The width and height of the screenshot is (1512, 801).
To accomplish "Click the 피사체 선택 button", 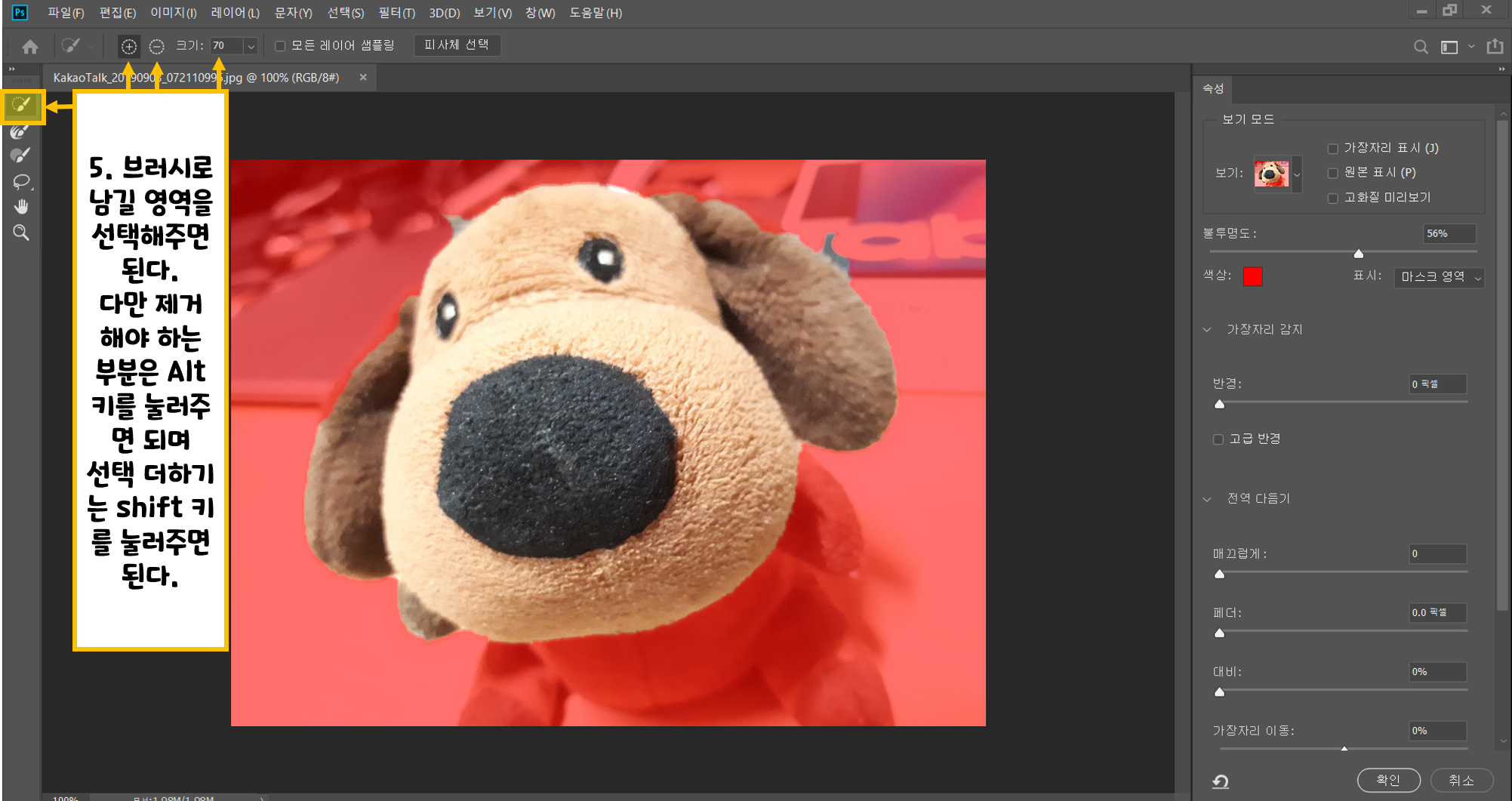I will (457, 45).
